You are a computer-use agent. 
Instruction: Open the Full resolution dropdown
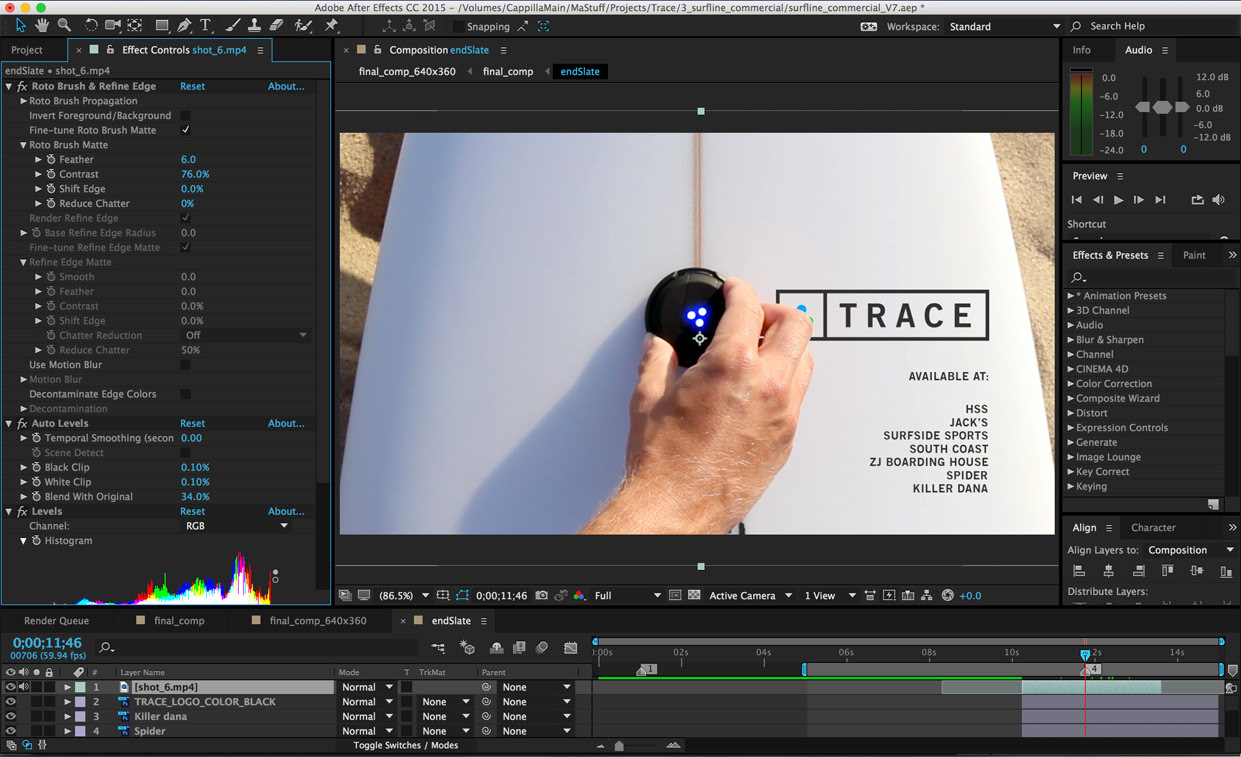pos(628,596)
